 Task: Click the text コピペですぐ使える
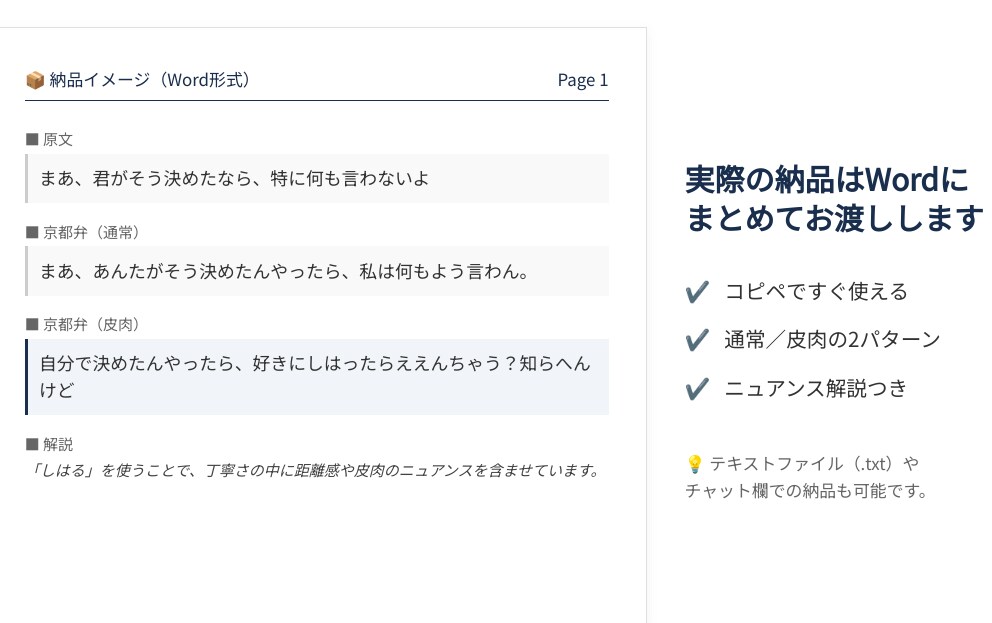coord(816,292)
